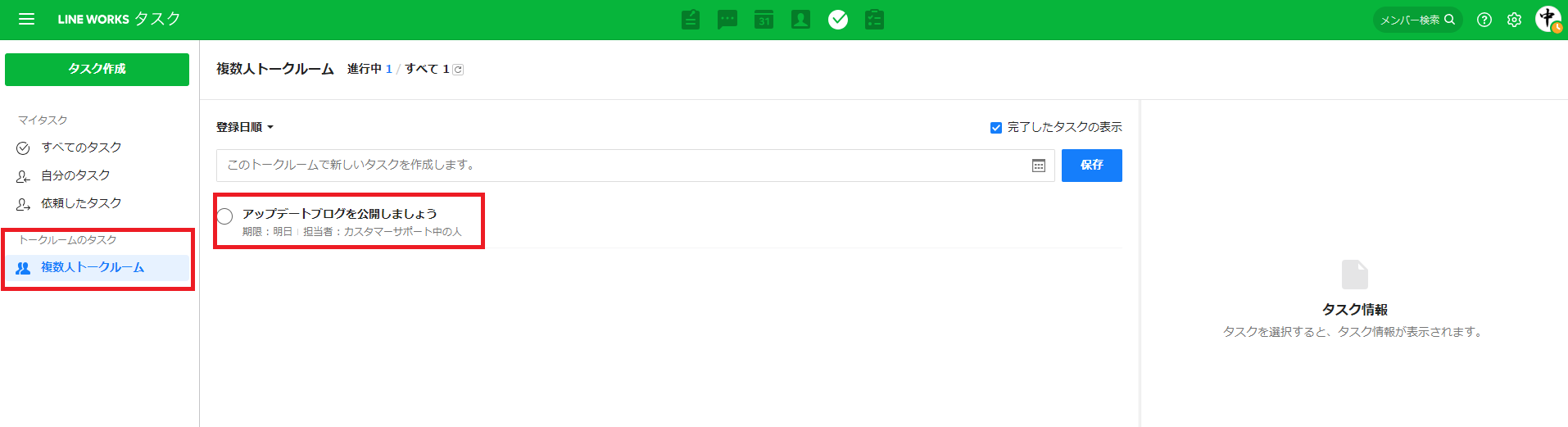1568x427 pixels.
Task: Mark アップデートブログ task as complete
Action: click(x=225, y=216)
